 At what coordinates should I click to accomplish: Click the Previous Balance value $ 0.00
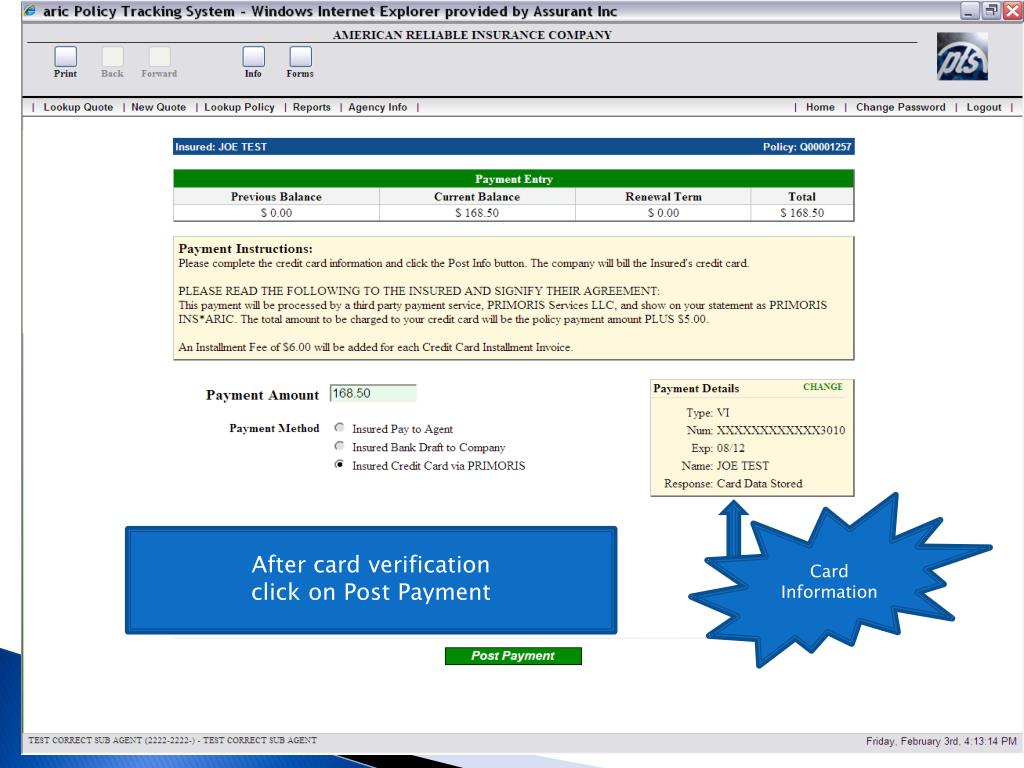(276, 213)
